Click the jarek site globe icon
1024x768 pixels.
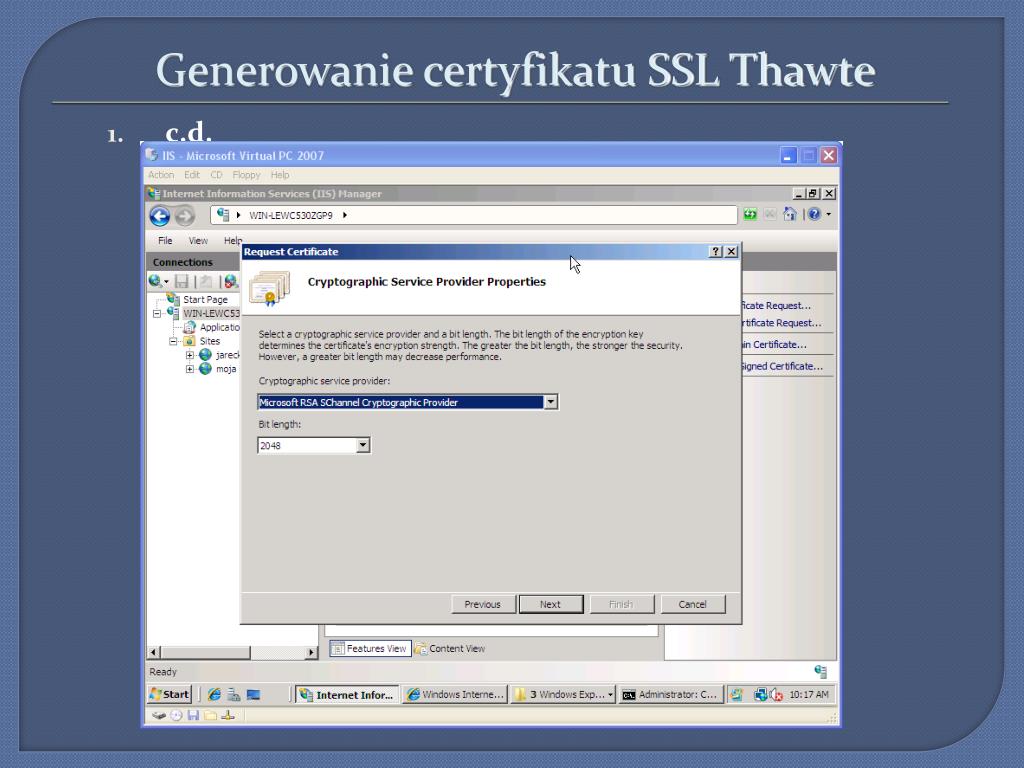click(205, 355)
